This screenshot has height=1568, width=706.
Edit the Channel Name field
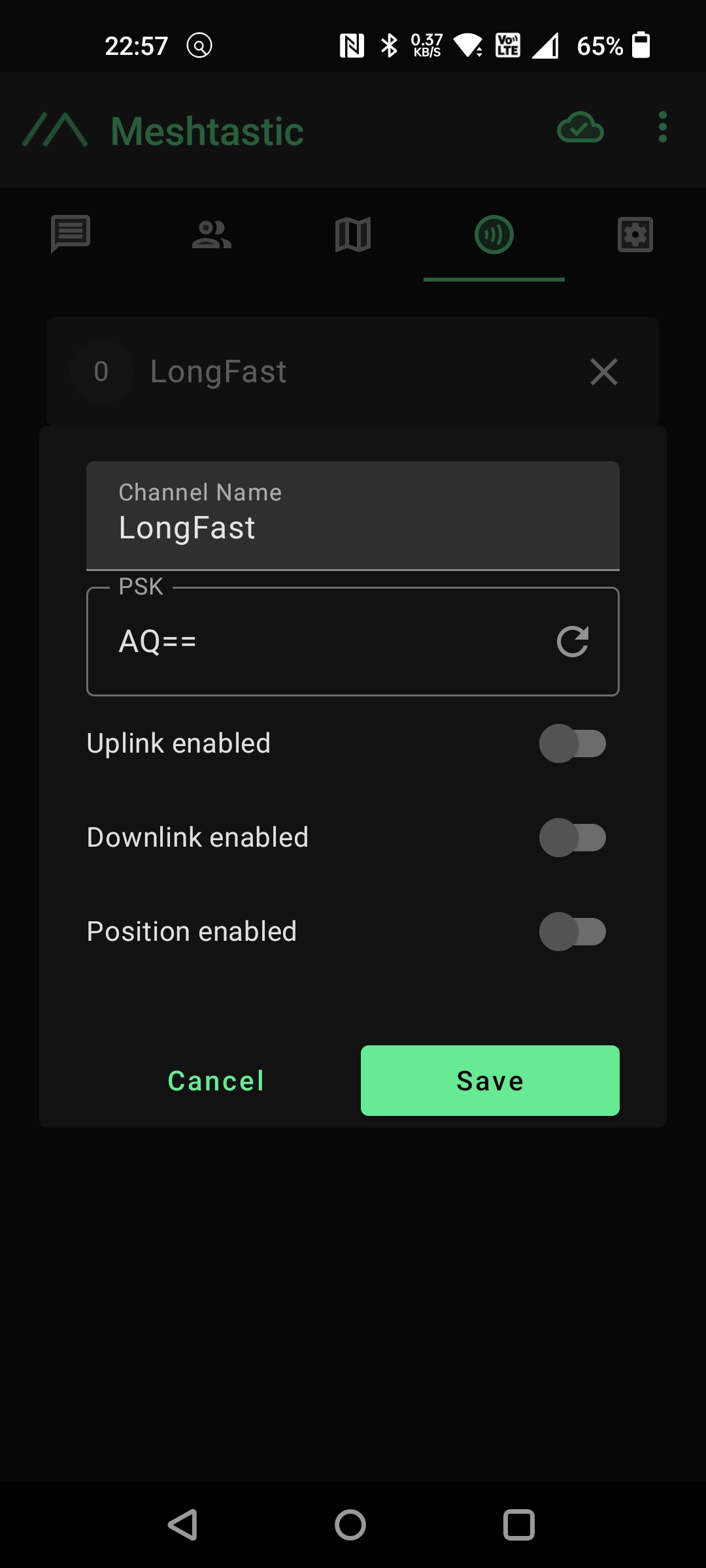coord(353,527)
